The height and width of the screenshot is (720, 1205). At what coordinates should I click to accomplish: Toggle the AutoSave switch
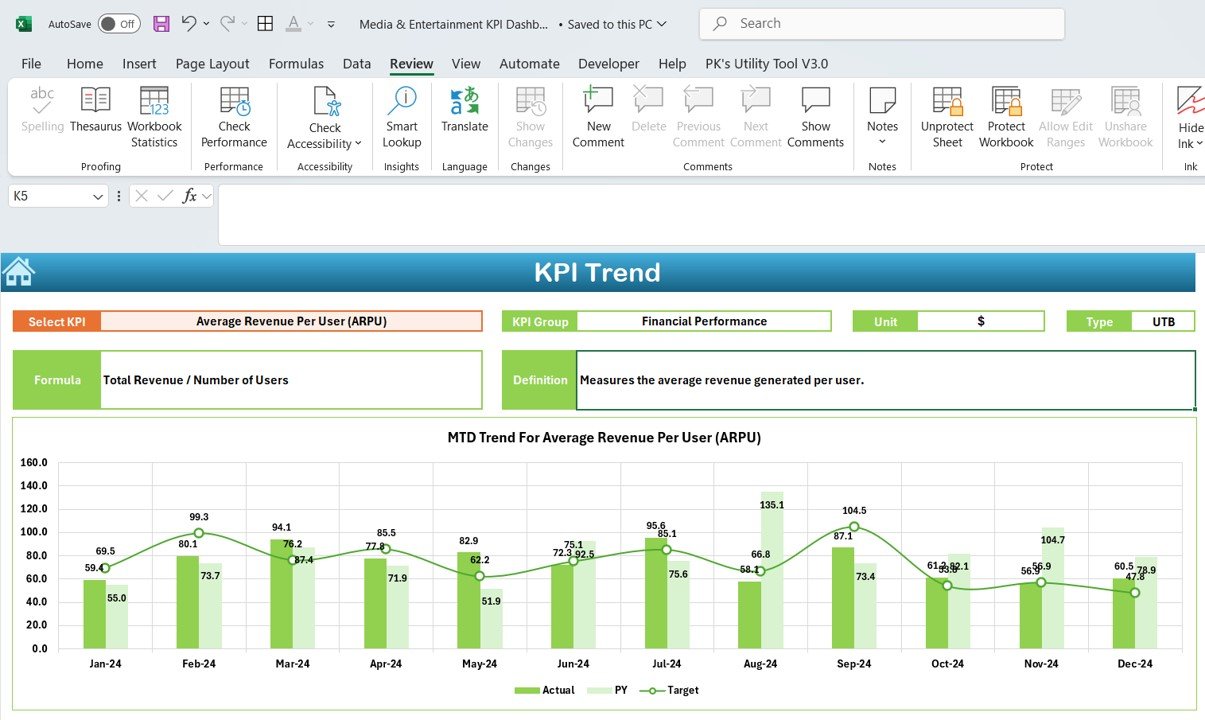(x=119, y=23)
